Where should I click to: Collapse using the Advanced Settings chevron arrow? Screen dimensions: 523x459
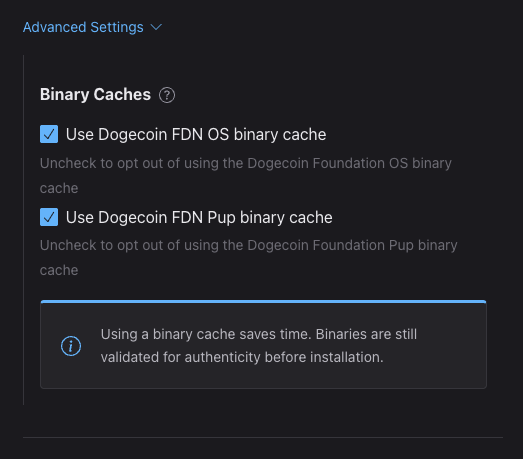[x=156, y=27]
